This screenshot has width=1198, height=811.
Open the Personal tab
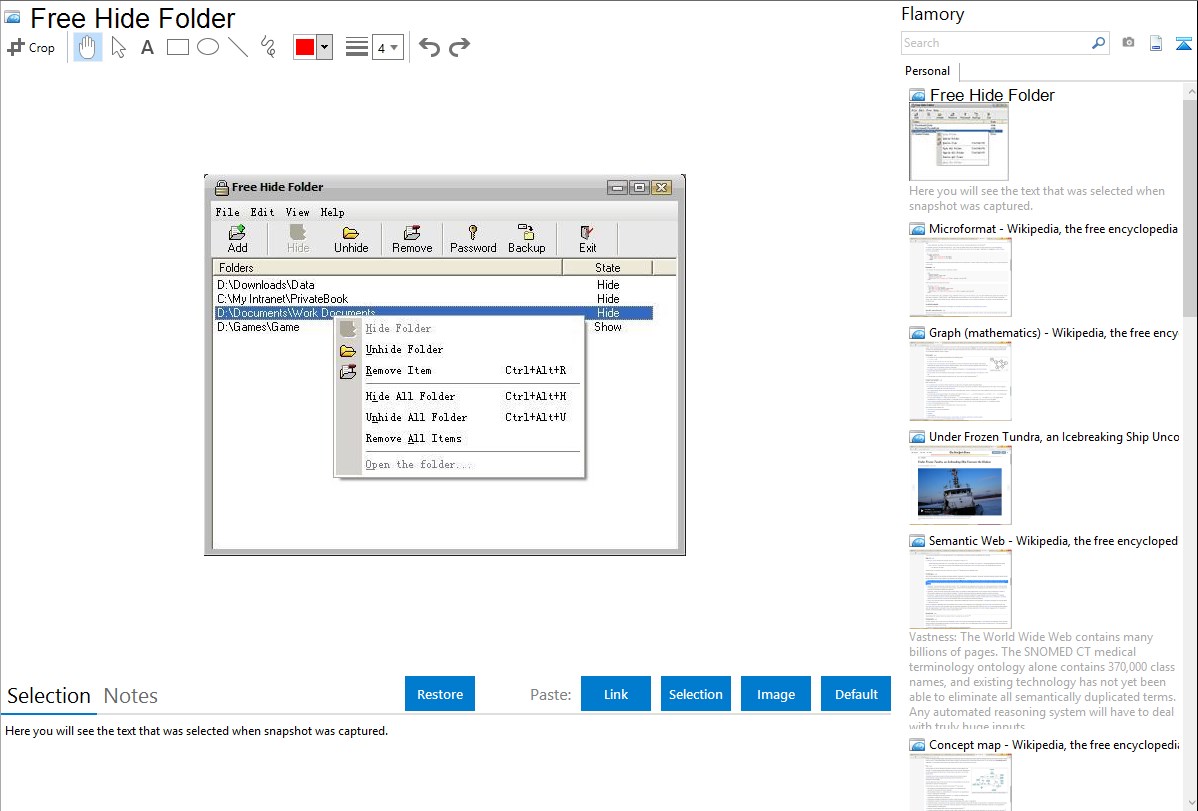[927, 71]
